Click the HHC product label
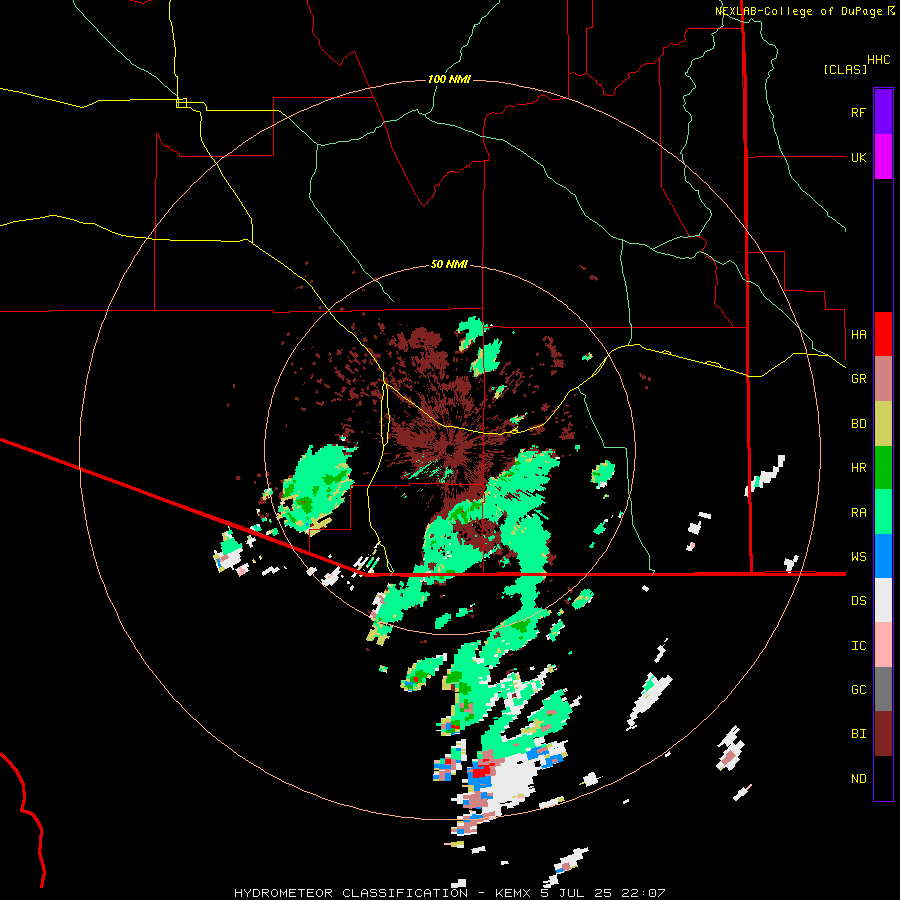This screenshot has width=900, height=900. click(879, 60)
